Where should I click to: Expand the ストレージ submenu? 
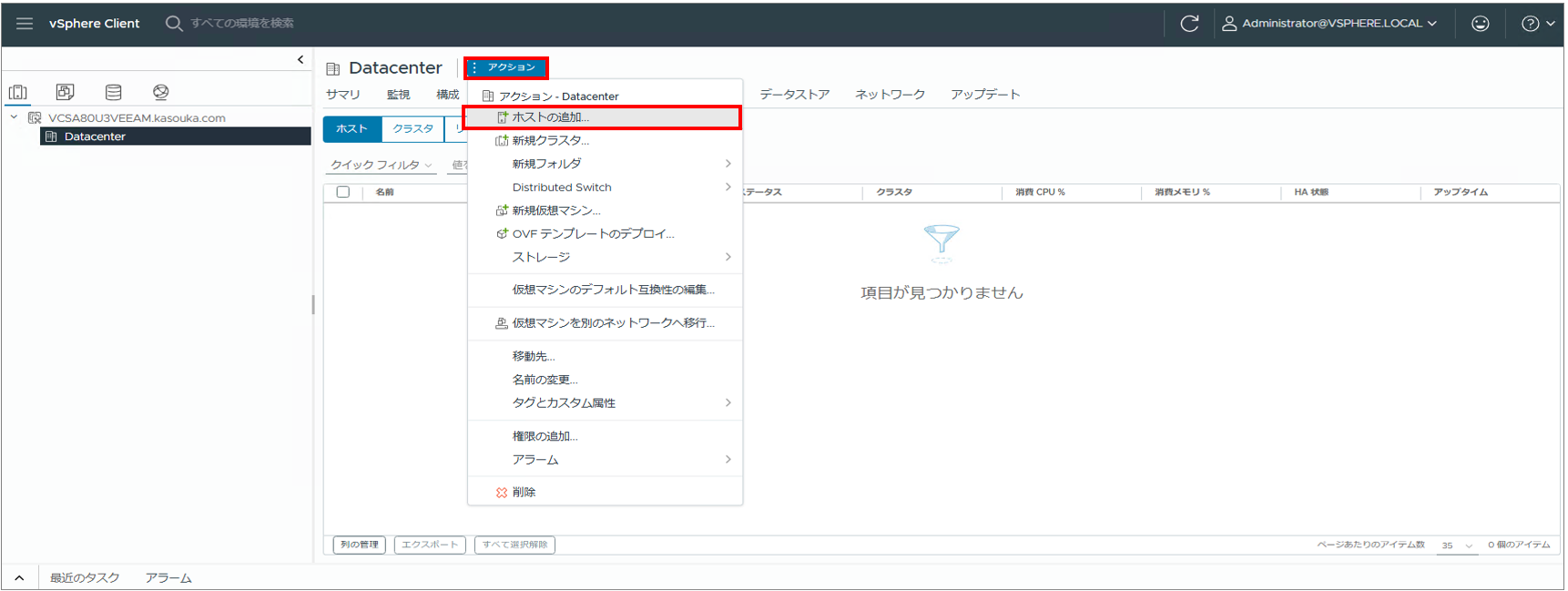(728, 258)
